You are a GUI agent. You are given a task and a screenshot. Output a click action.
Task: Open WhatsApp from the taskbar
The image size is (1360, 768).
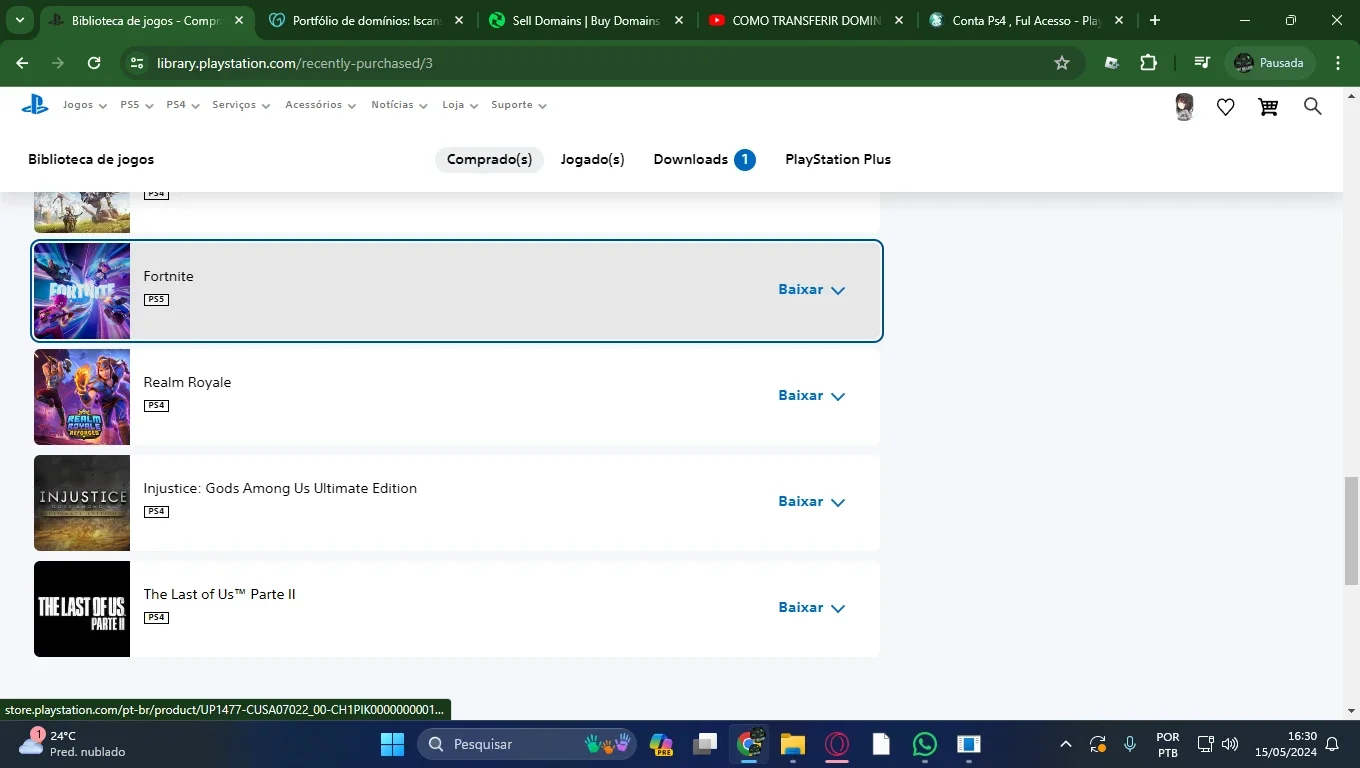click(x=925, y=744)
